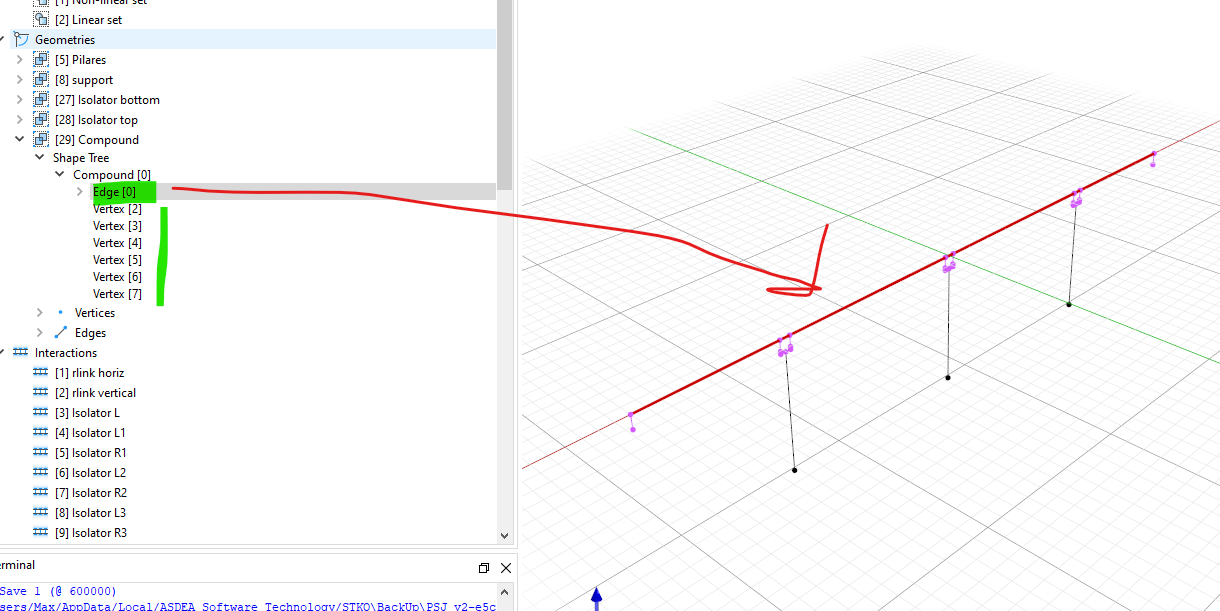The image size is (1220, 611).
Task: Click the line icon beside Edges
Action: [x=60, y=333]
